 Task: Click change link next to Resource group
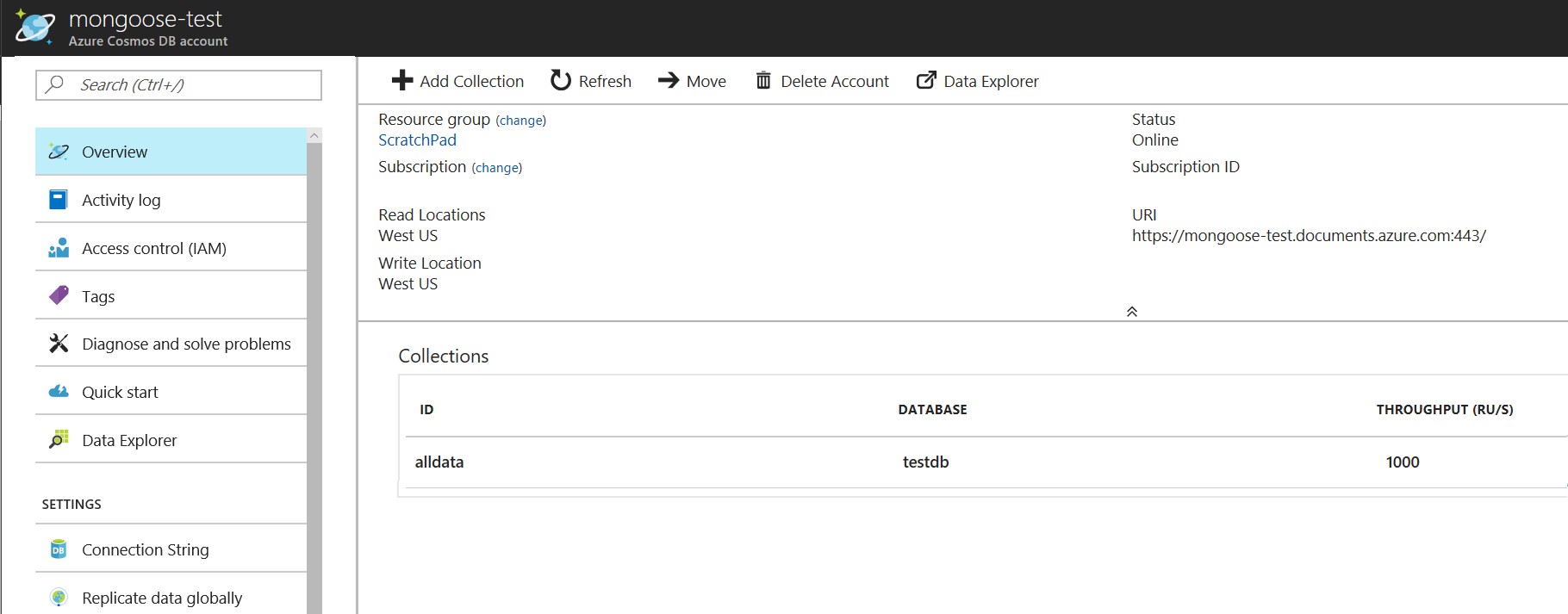[521, 121]
